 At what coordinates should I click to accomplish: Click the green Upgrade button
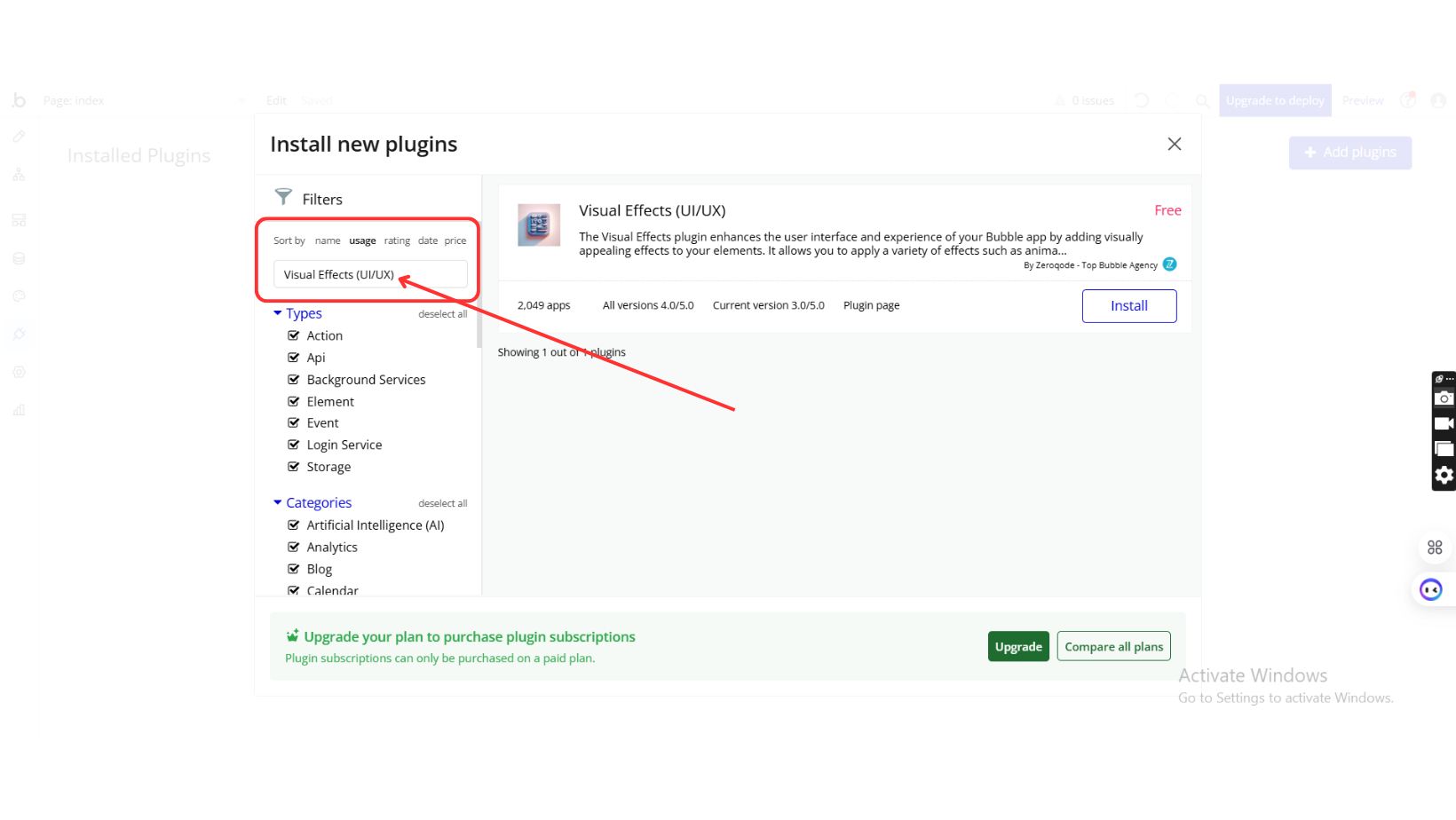(x=1018, y=647)
